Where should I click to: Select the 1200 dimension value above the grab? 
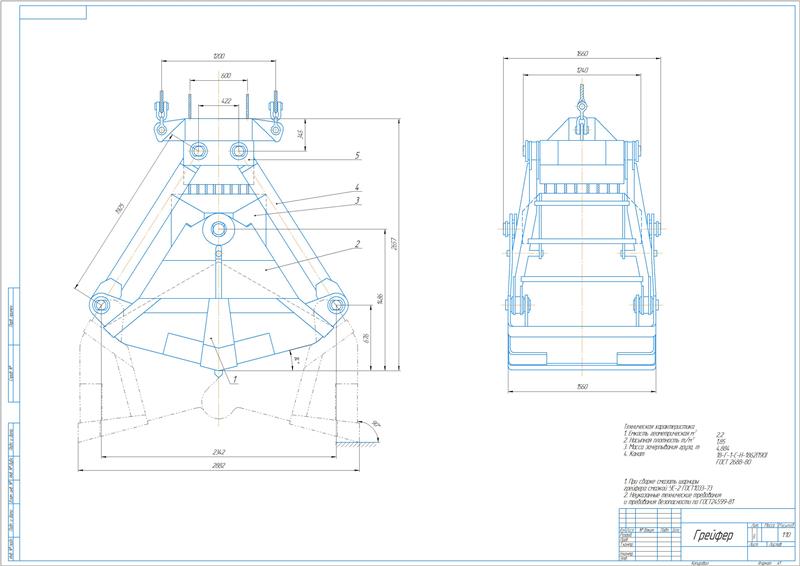(x=218, y=56)
